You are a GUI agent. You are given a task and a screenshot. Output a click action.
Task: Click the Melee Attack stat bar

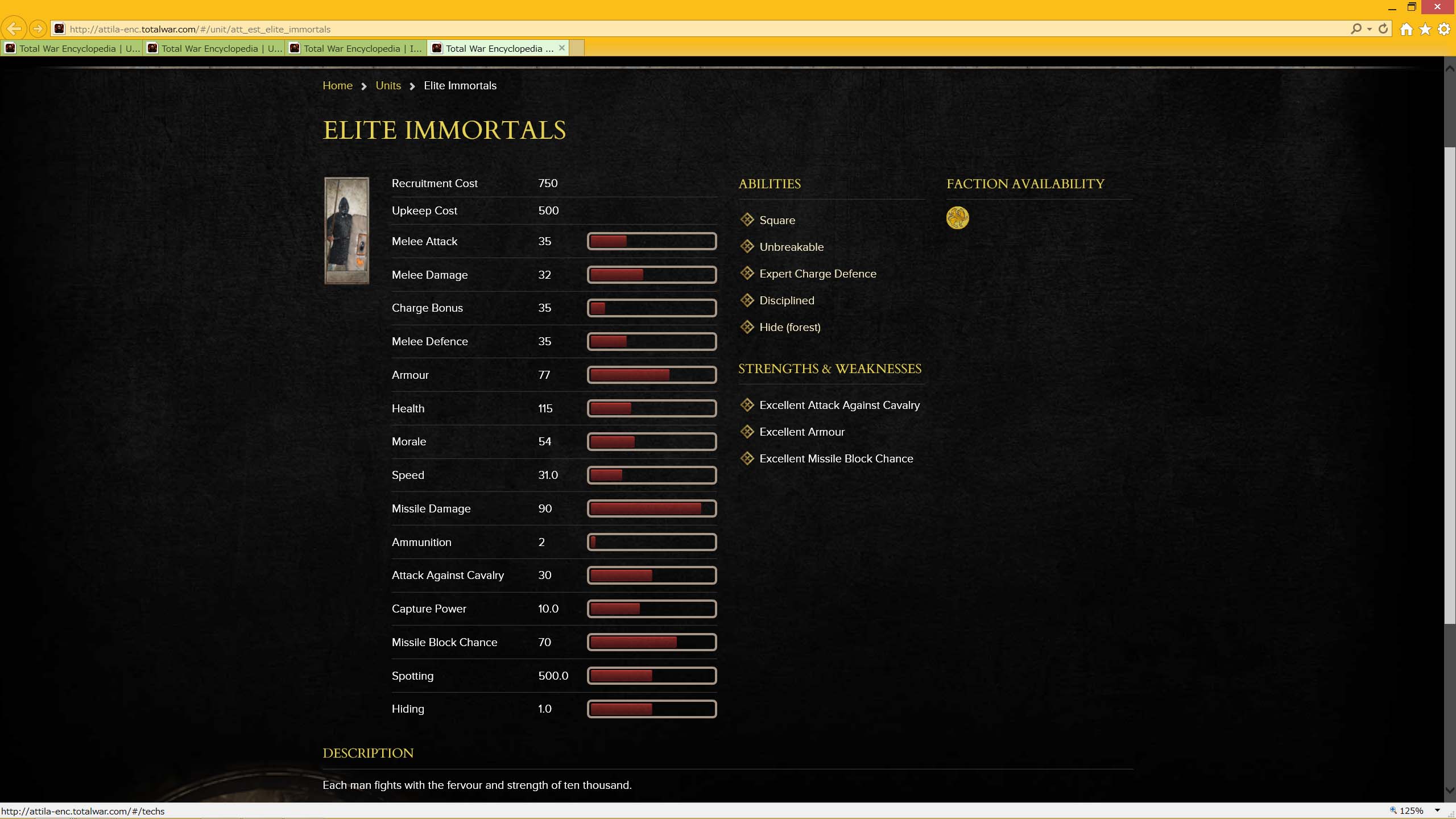point(652,241)
